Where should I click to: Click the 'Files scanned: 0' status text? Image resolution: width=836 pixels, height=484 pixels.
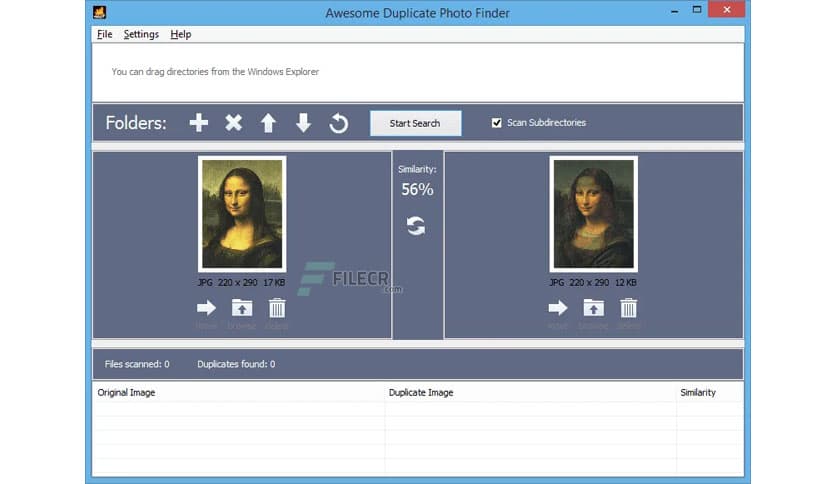click(x=137, y=364)
